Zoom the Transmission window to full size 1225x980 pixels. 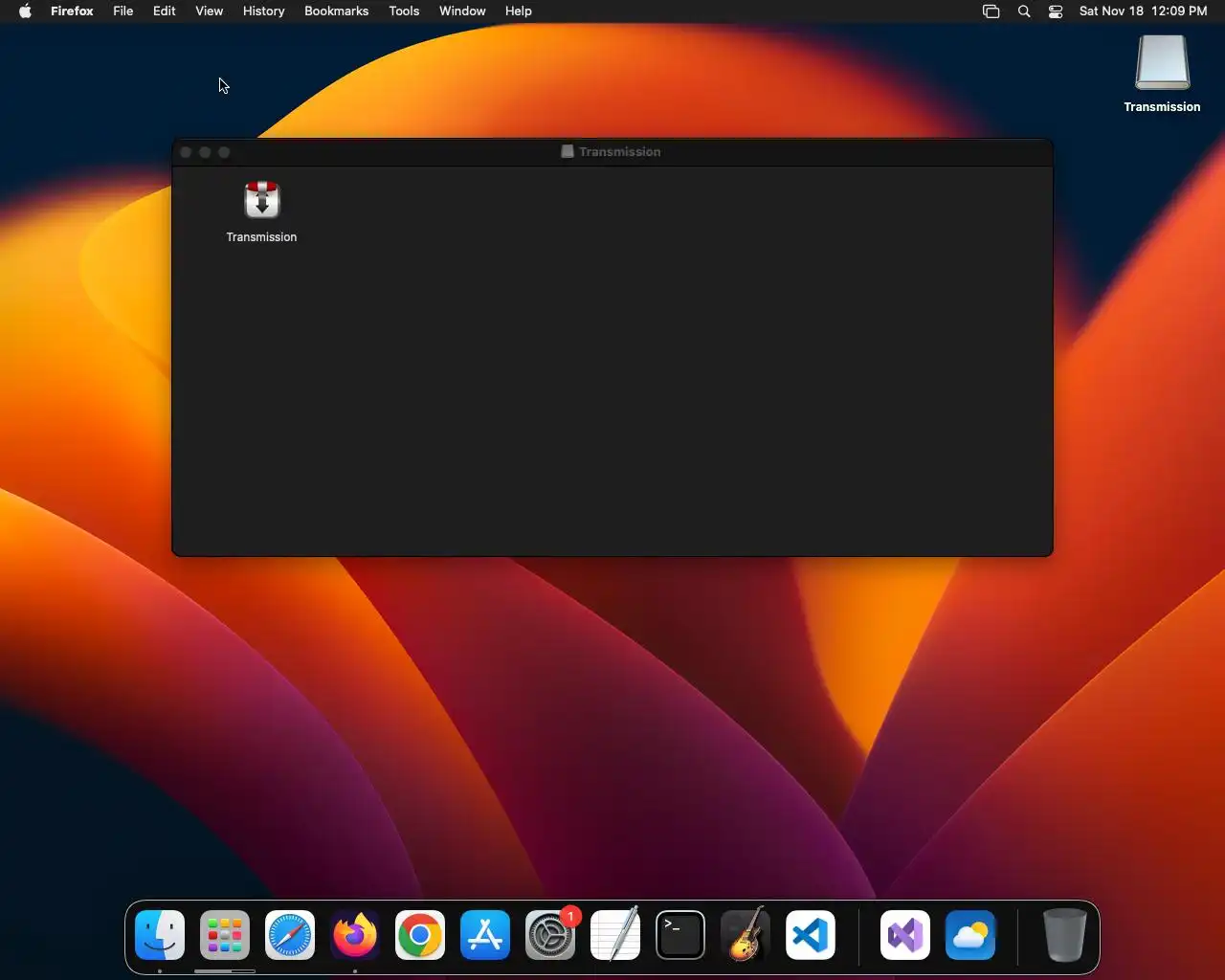pos(224,152)
